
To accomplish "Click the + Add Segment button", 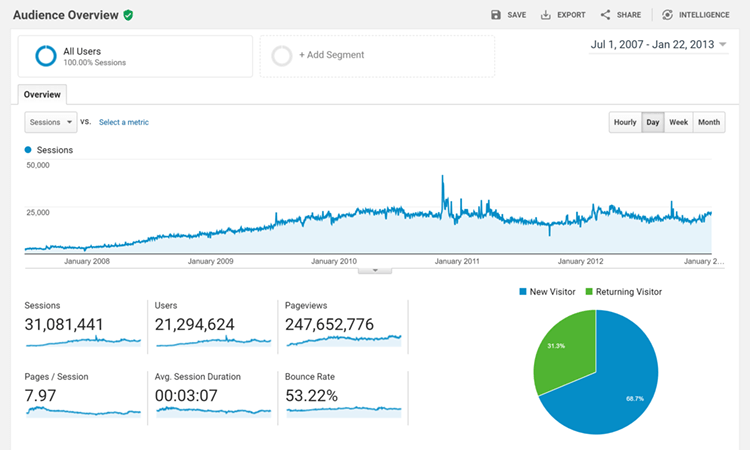I will coord(331,55).
